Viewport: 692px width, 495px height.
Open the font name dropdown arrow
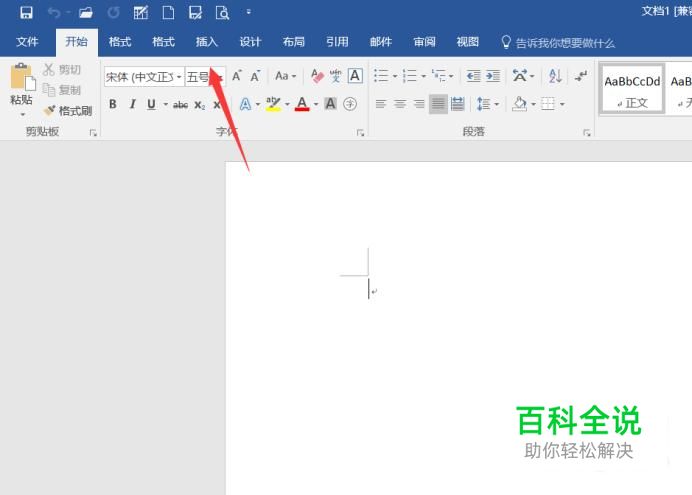click(x=179, y=77)
